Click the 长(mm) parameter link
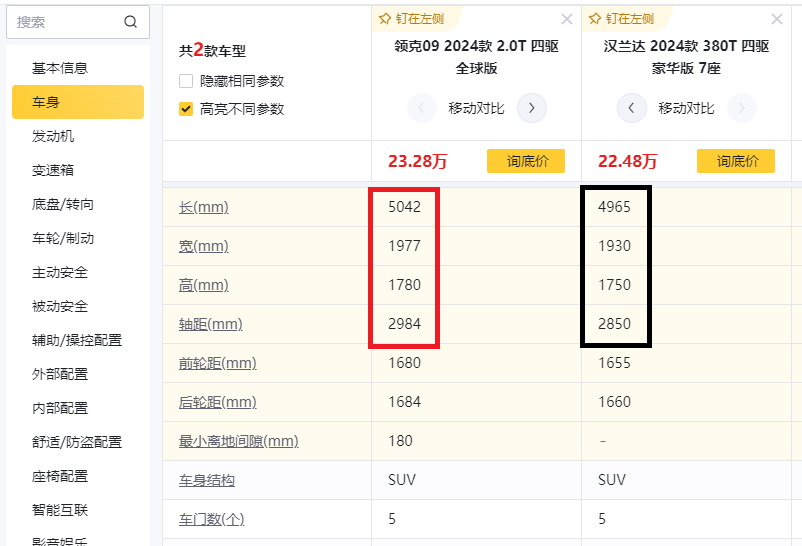 tap(204, 207)
